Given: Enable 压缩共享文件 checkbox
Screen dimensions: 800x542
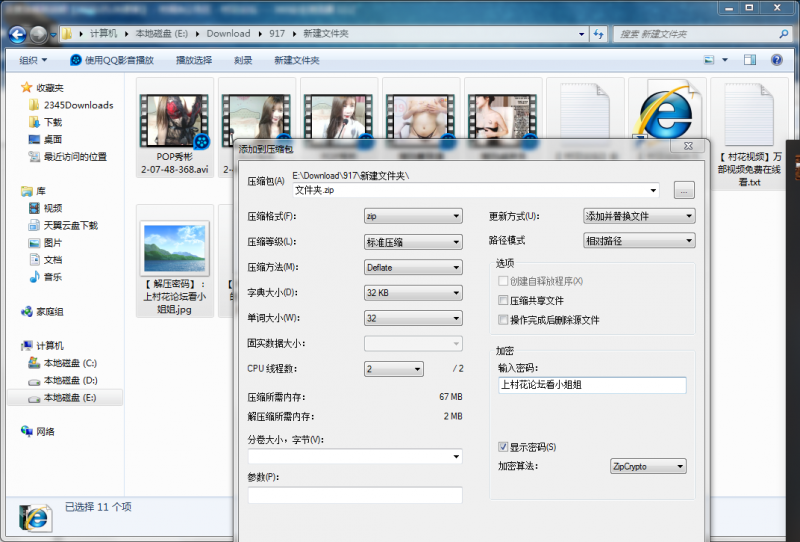Looking at the screenshot, I should click(x=503, y=301).
